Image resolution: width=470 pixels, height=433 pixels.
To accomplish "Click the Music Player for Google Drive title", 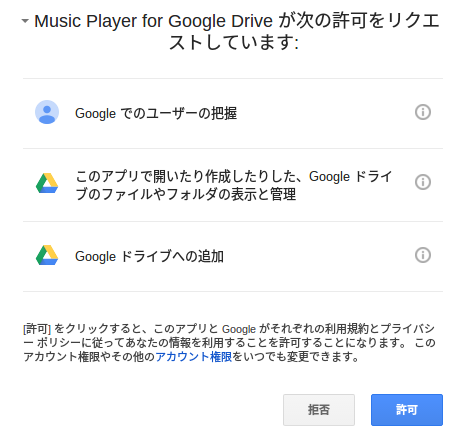I will [x=153, y=21].
